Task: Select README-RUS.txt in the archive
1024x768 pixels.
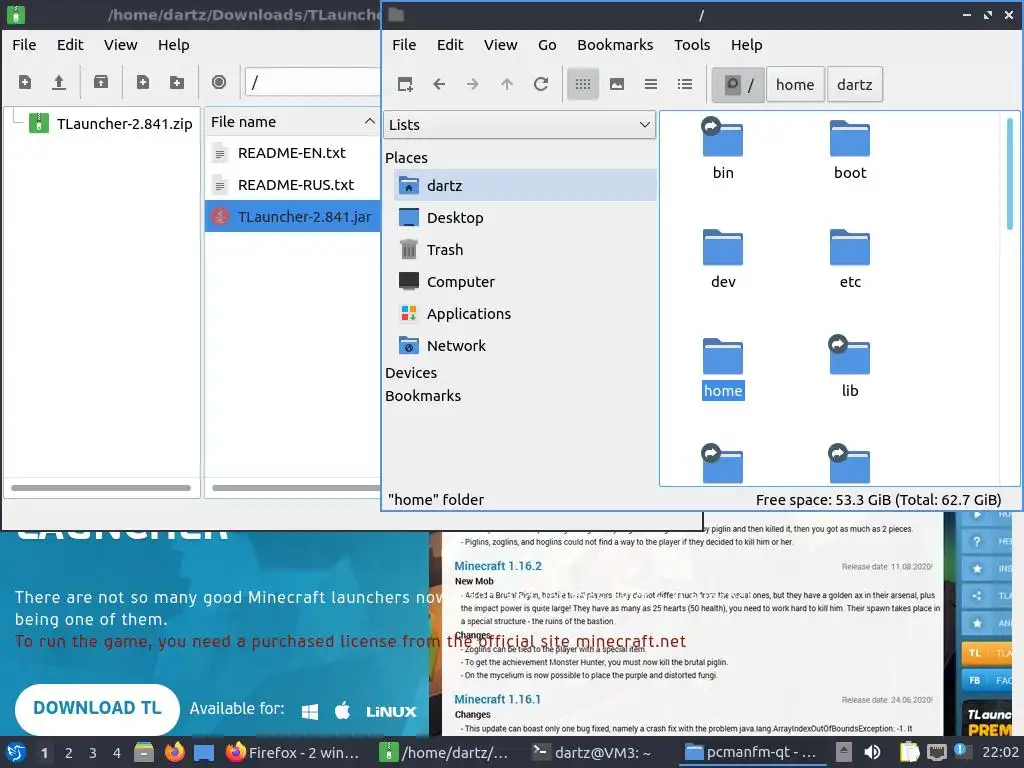Action: [x=293, y=185]
